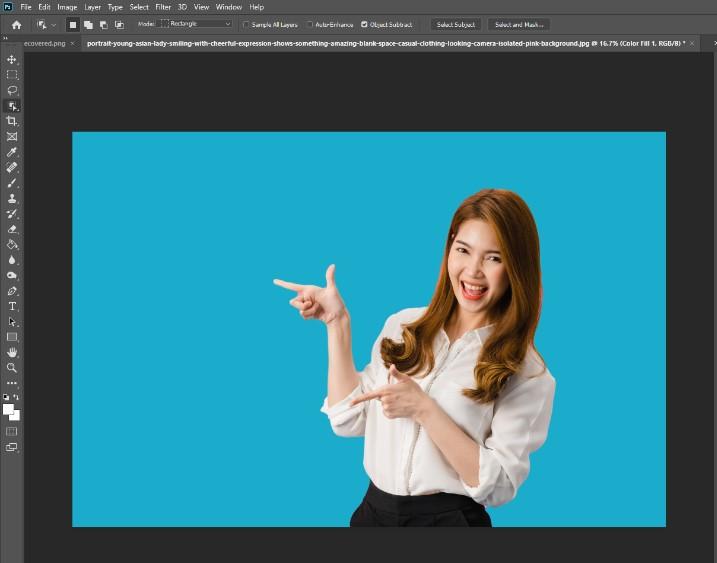
Task: Reset default foreground and background colors
Action: coord(6,397)
